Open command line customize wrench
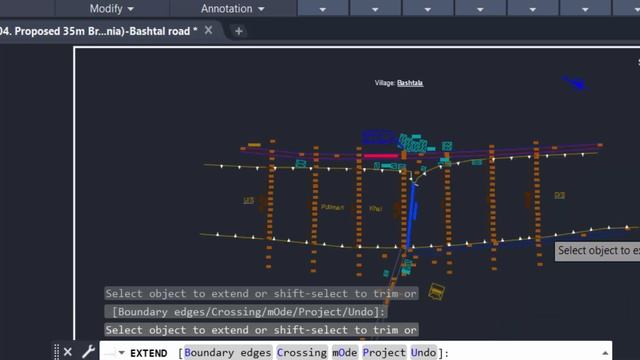Image resolution: width=640 pixels, height=360 pixels. tap(88, 352)
